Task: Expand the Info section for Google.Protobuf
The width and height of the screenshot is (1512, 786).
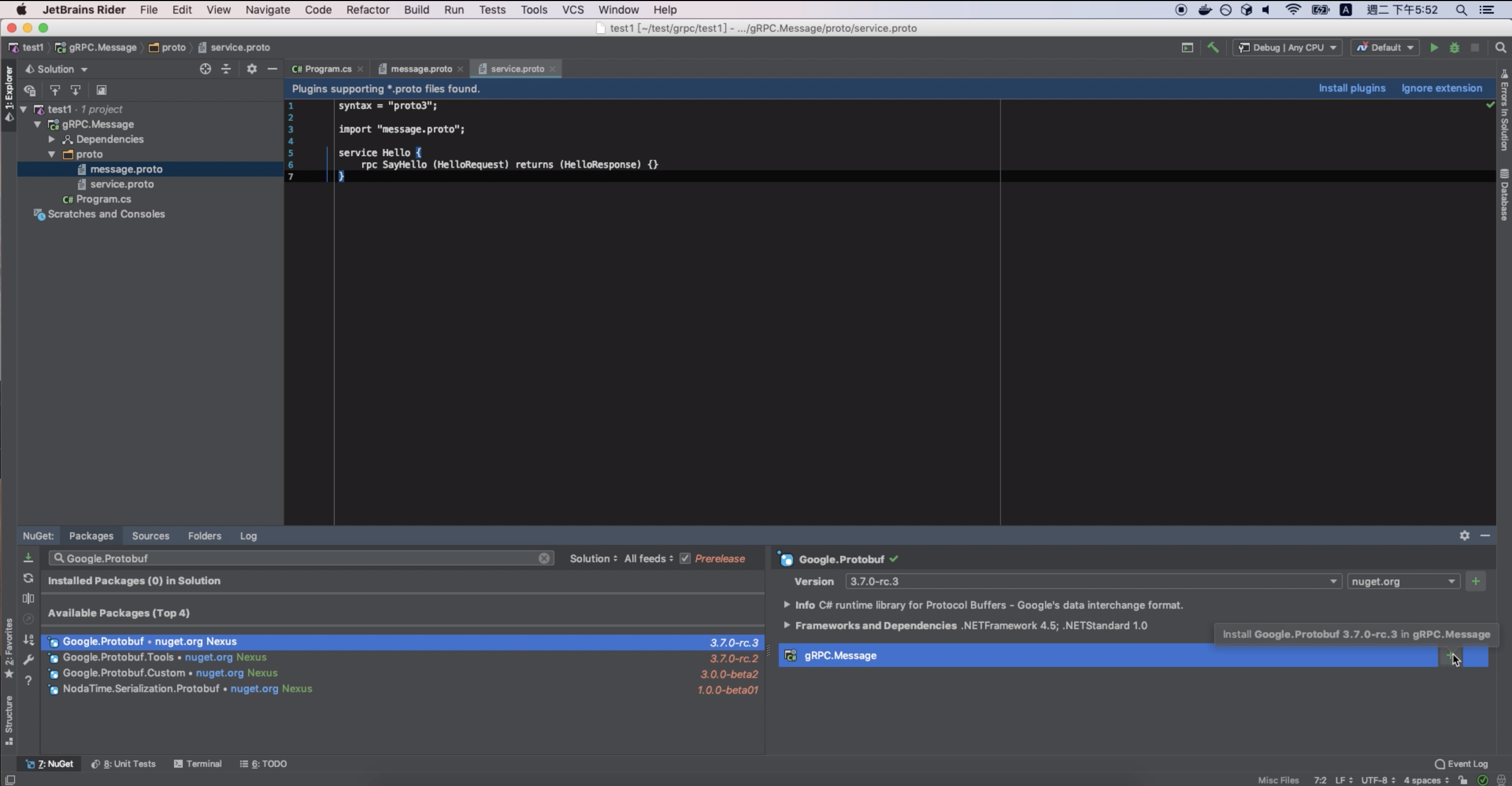Action: click(x=786, y=604)
